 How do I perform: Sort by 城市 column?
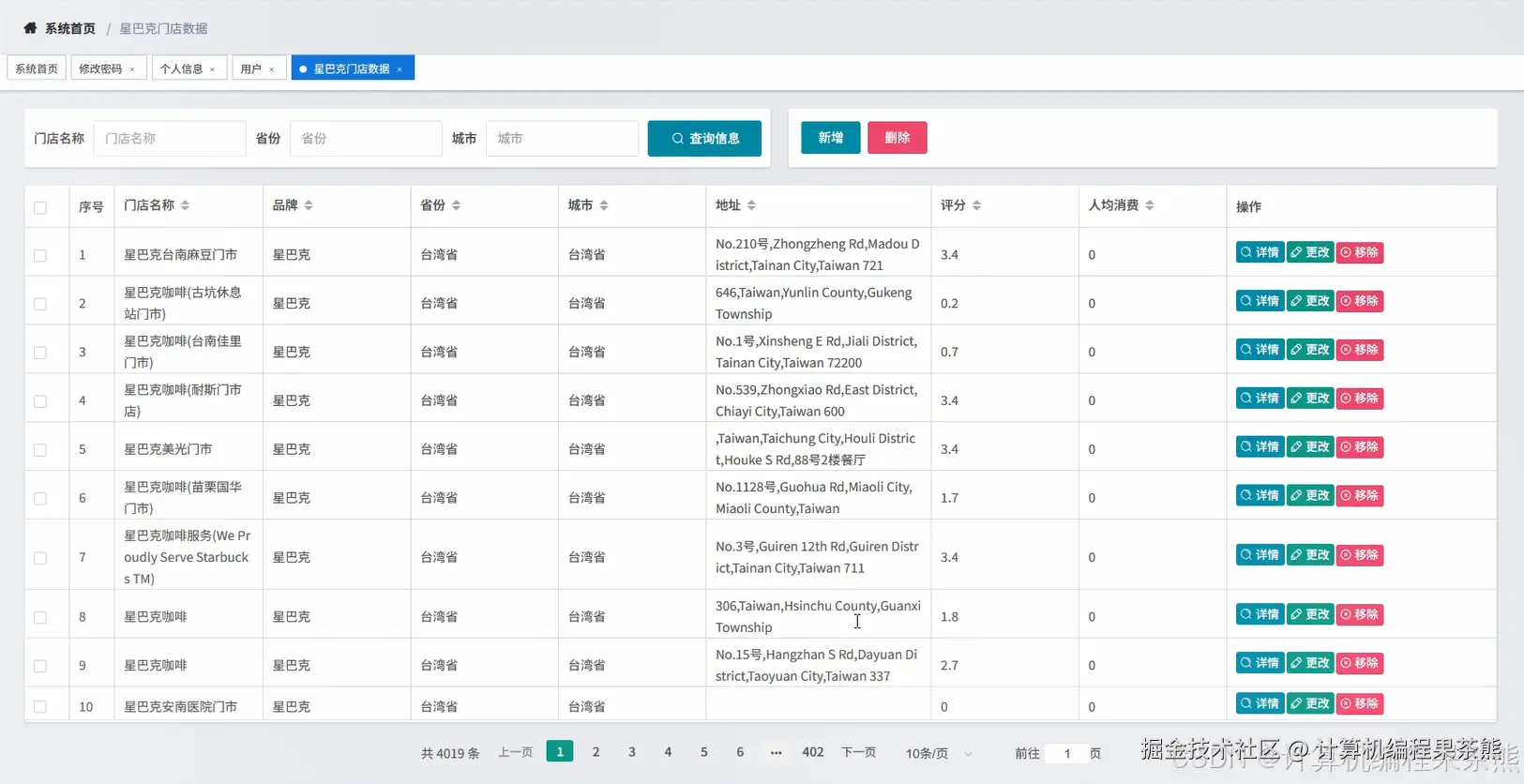[604, 205]
